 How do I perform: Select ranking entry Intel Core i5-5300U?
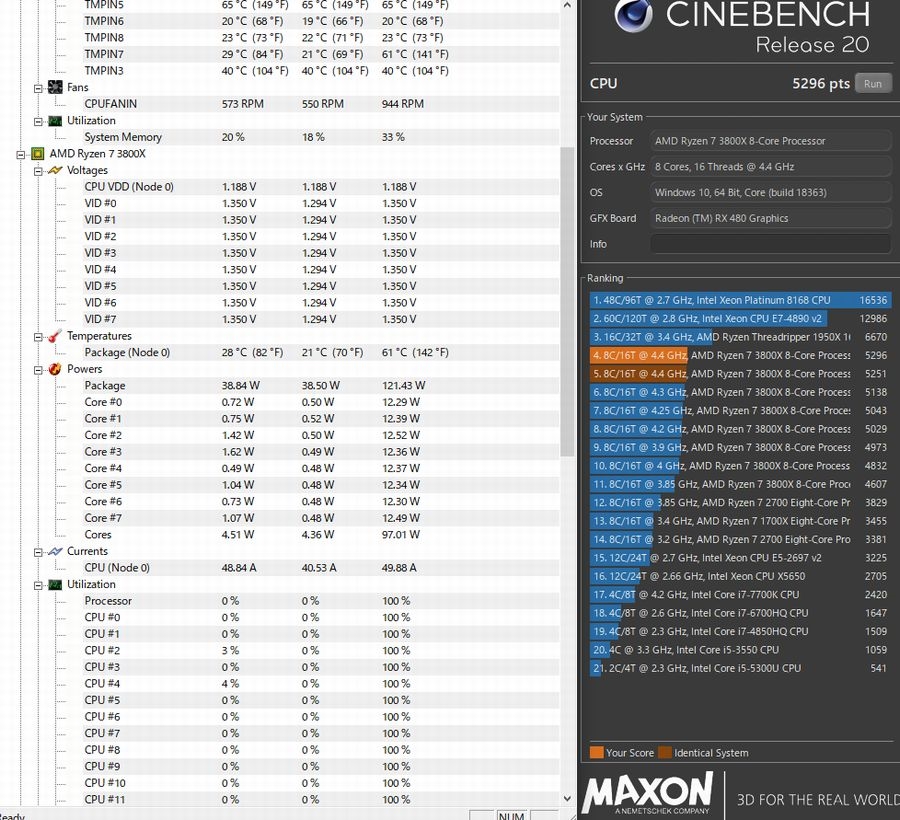coord(739,668)
